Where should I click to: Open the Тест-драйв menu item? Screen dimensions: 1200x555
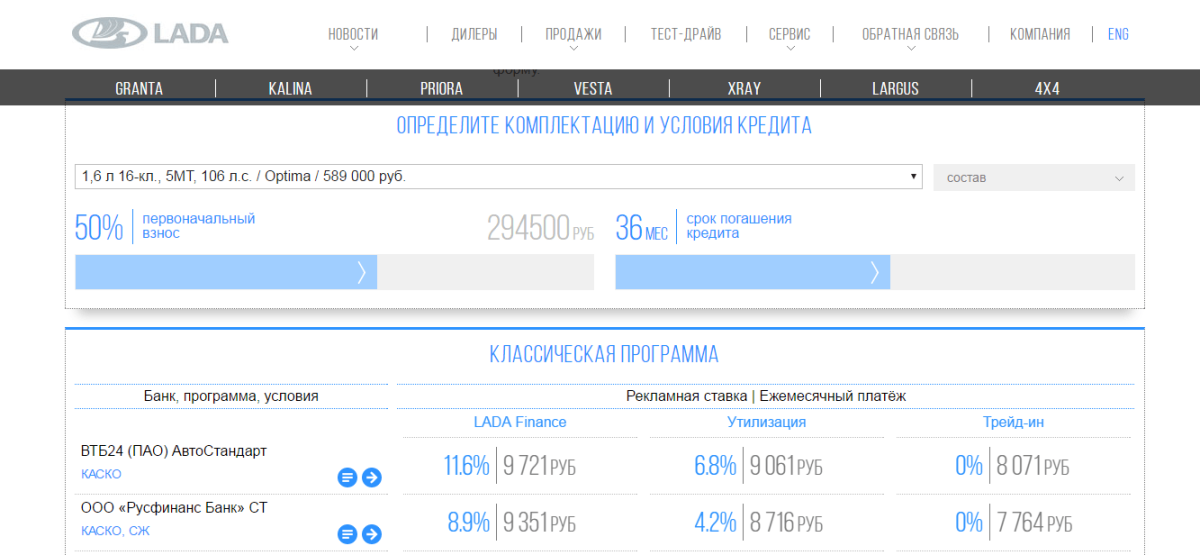685,34
